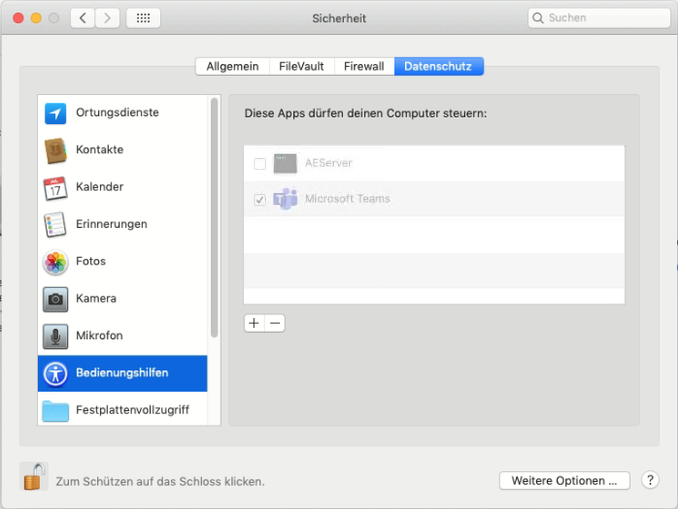
Task: Click the Festplattenvollzugriff folder icon
Action: tap(55, 411)
